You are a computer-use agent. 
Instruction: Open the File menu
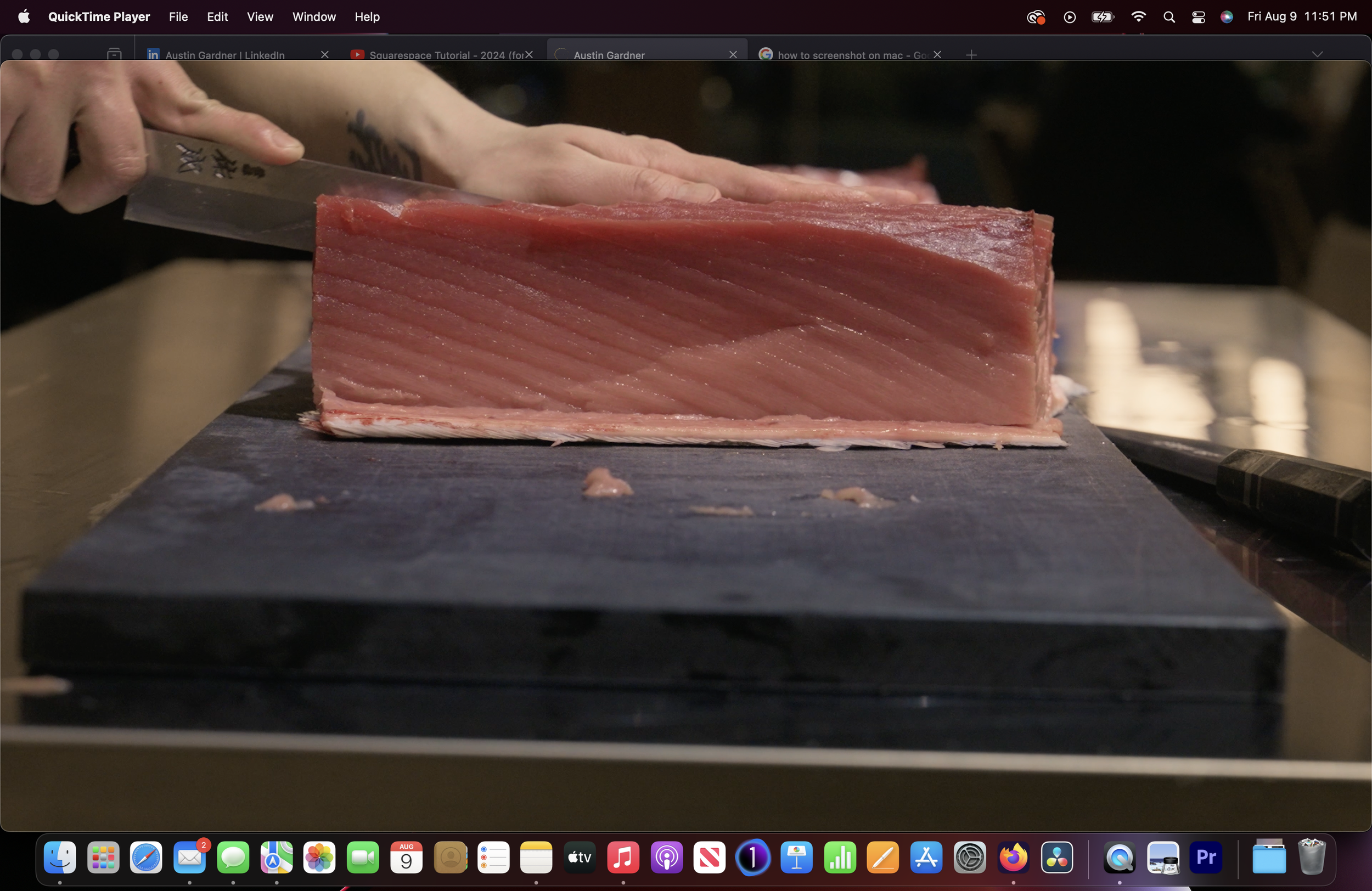178,16
